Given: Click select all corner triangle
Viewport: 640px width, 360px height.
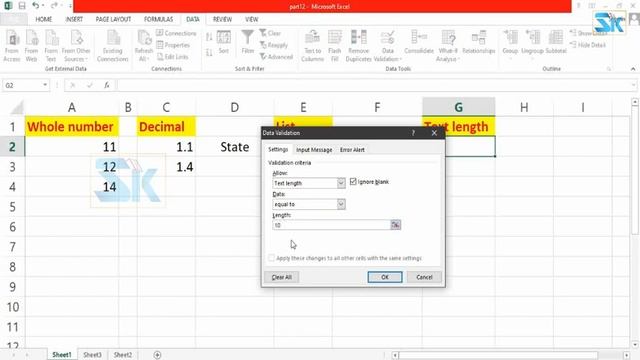Looking at the screenshot, I should (x=17, y=108).
